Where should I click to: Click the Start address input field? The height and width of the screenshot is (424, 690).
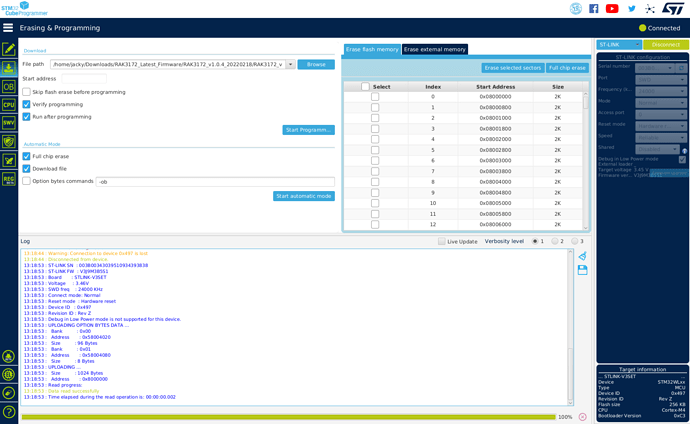tap(83, 78)
